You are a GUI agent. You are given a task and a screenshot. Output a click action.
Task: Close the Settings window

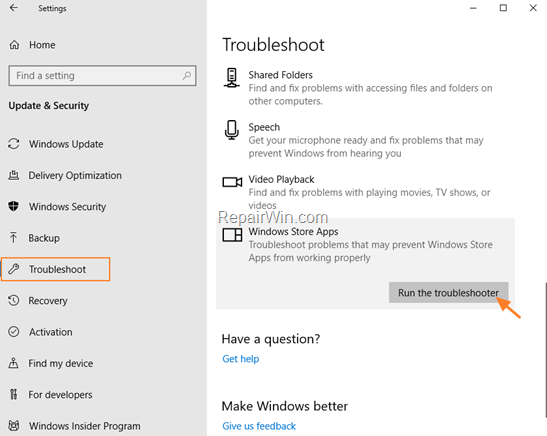tap(533, 8)
